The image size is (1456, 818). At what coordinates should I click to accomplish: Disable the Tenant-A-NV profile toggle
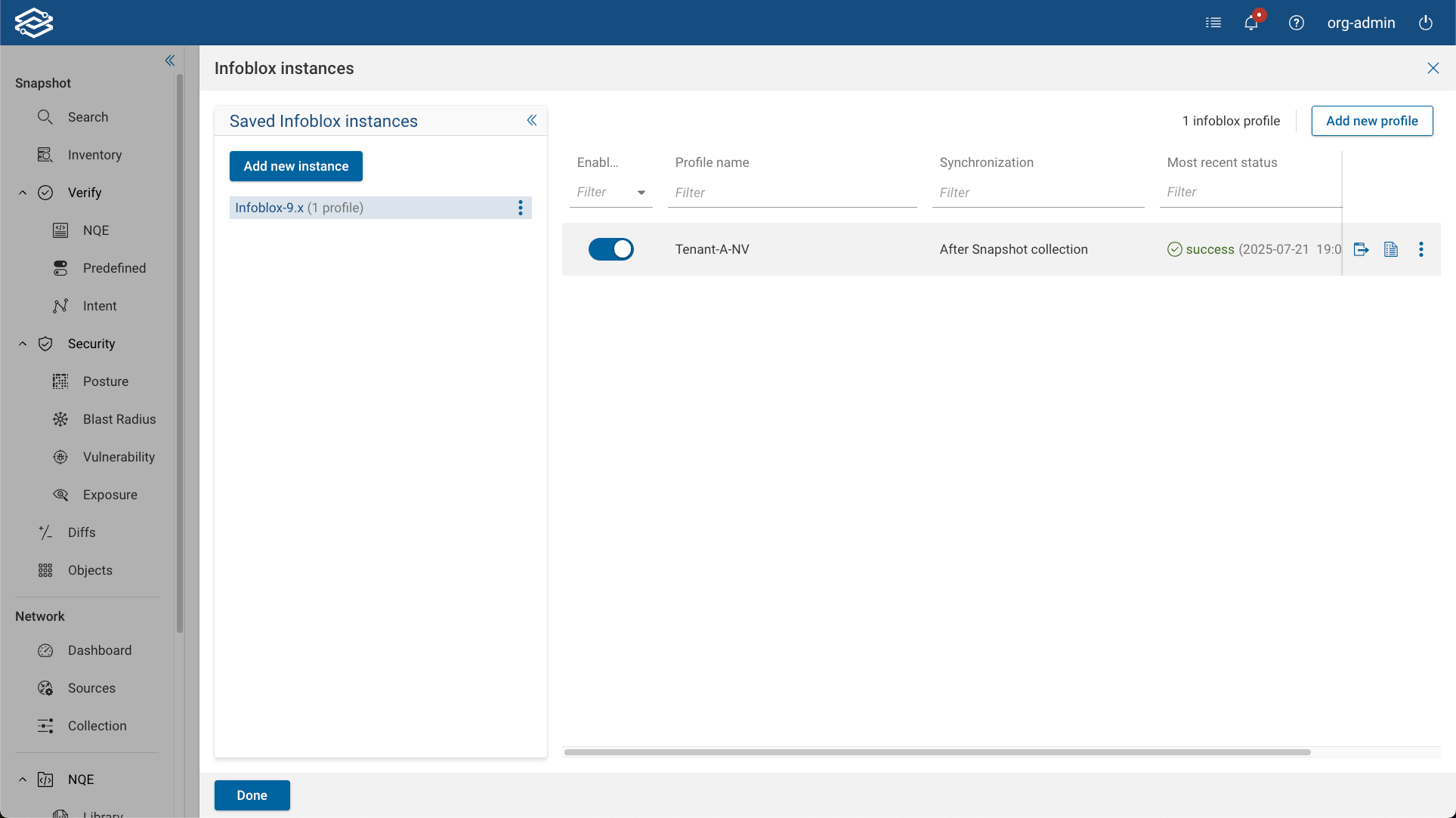tap(611, 249)
